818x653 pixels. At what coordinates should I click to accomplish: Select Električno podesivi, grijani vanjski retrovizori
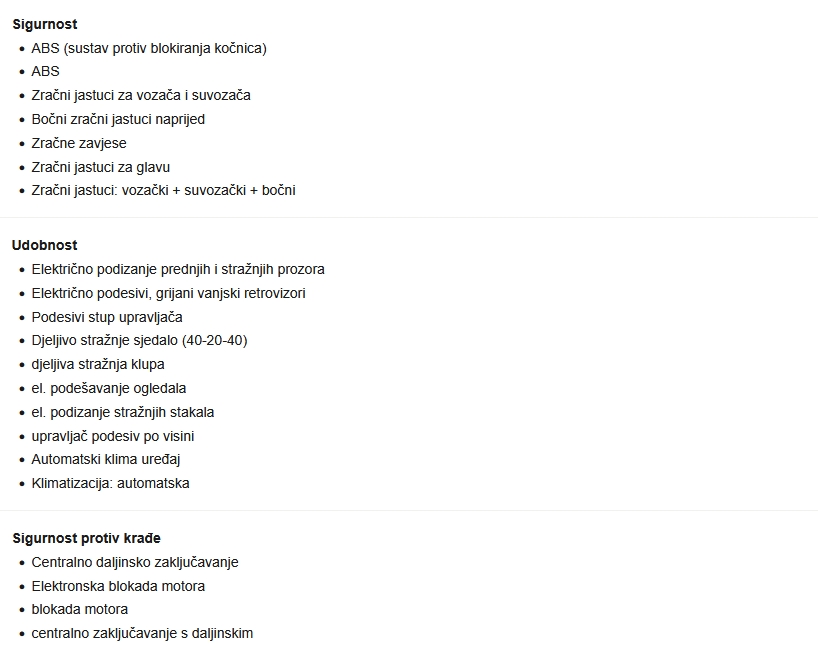coord(168,293)
